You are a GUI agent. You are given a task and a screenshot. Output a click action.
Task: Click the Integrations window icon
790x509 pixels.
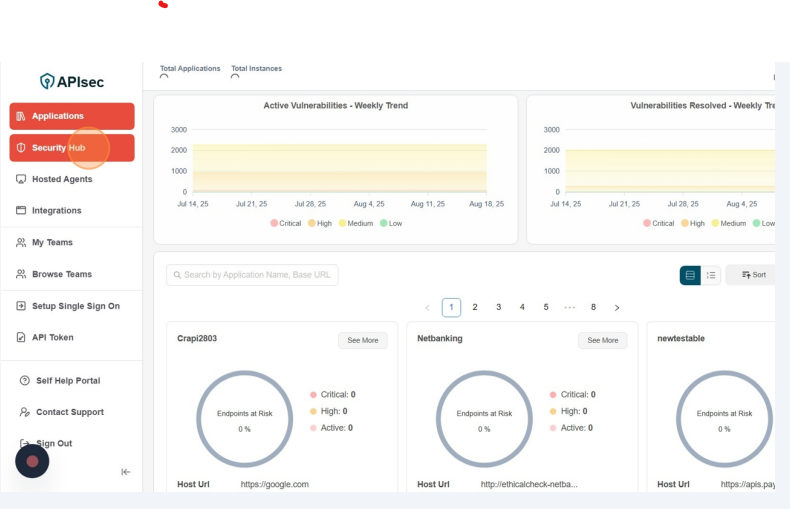[22, 211]
